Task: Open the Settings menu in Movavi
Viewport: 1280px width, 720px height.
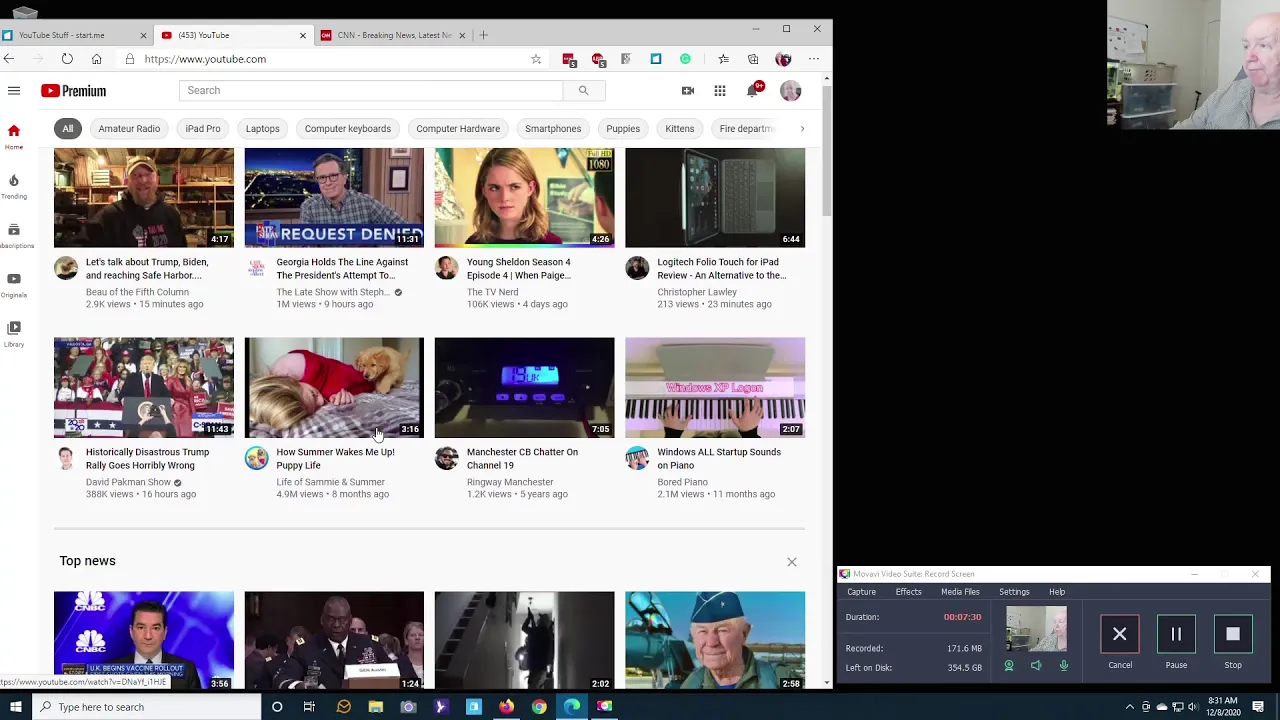Action: coord(1014,592)
